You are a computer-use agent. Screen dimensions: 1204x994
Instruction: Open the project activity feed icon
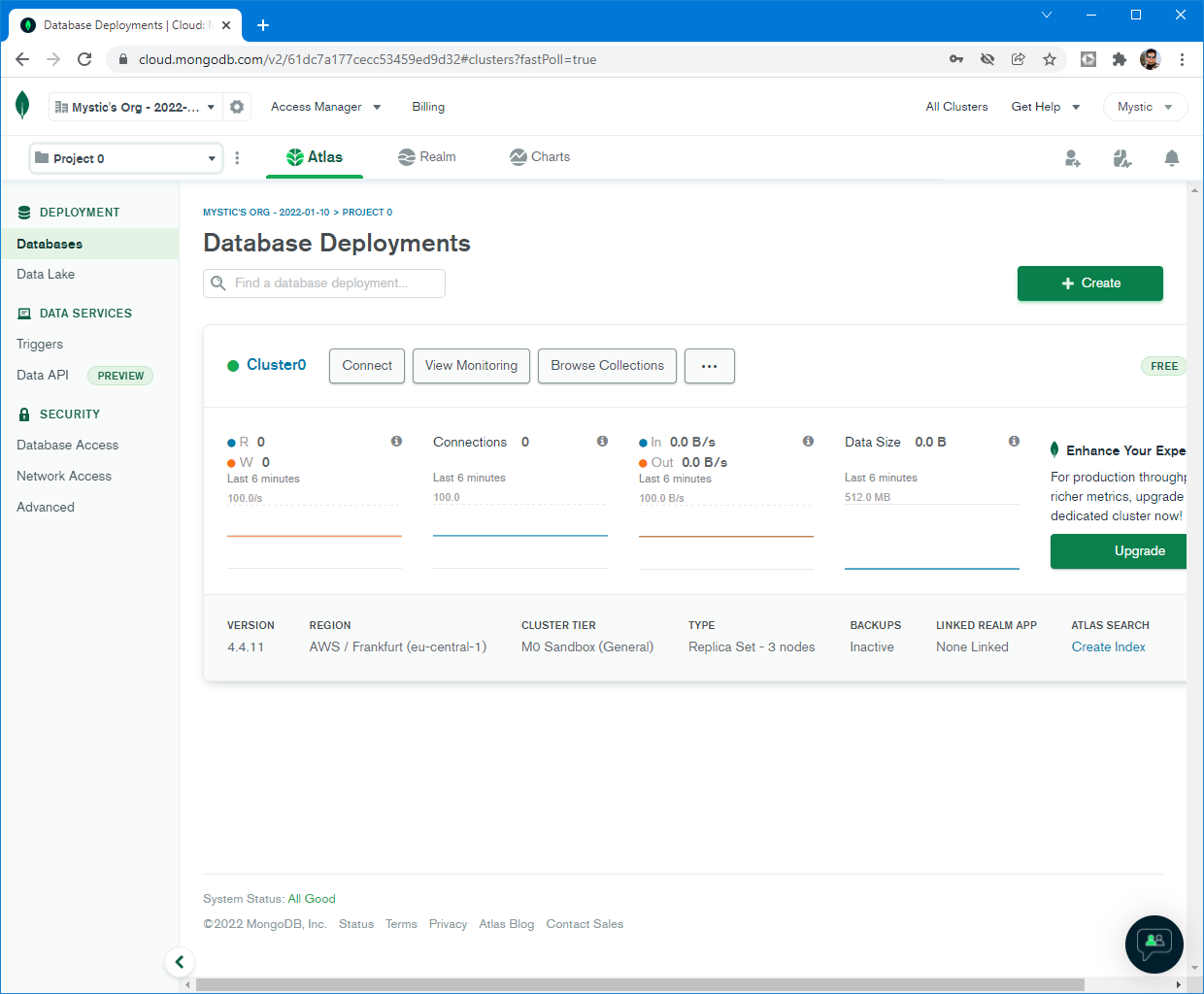click(1122, 158)
